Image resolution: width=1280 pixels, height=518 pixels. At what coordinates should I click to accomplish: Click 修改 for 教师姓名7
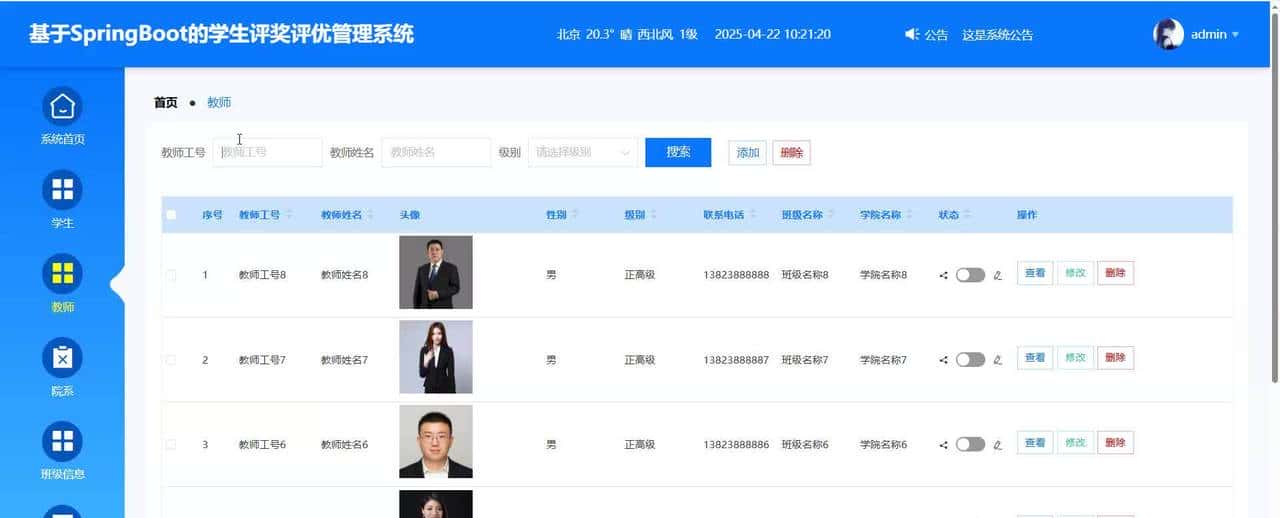point(1075,358)
